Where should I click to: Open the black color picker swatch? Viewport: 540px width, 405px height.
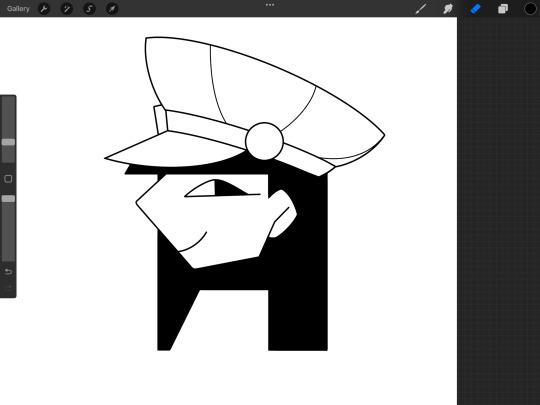530,9
